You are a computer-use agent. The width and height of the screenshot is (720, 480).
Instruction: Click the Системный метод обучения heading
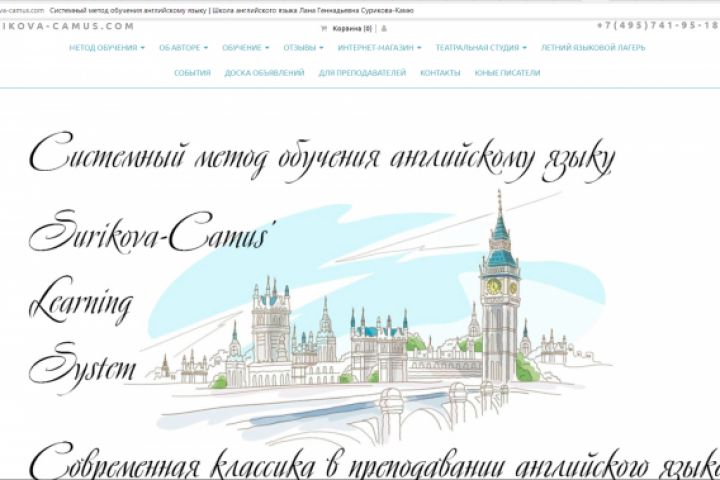coord(321,158)
